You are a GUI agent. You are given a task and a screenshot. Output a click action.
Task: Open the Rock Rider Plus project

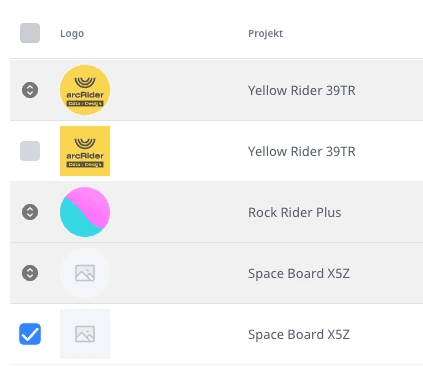[295, 212]
